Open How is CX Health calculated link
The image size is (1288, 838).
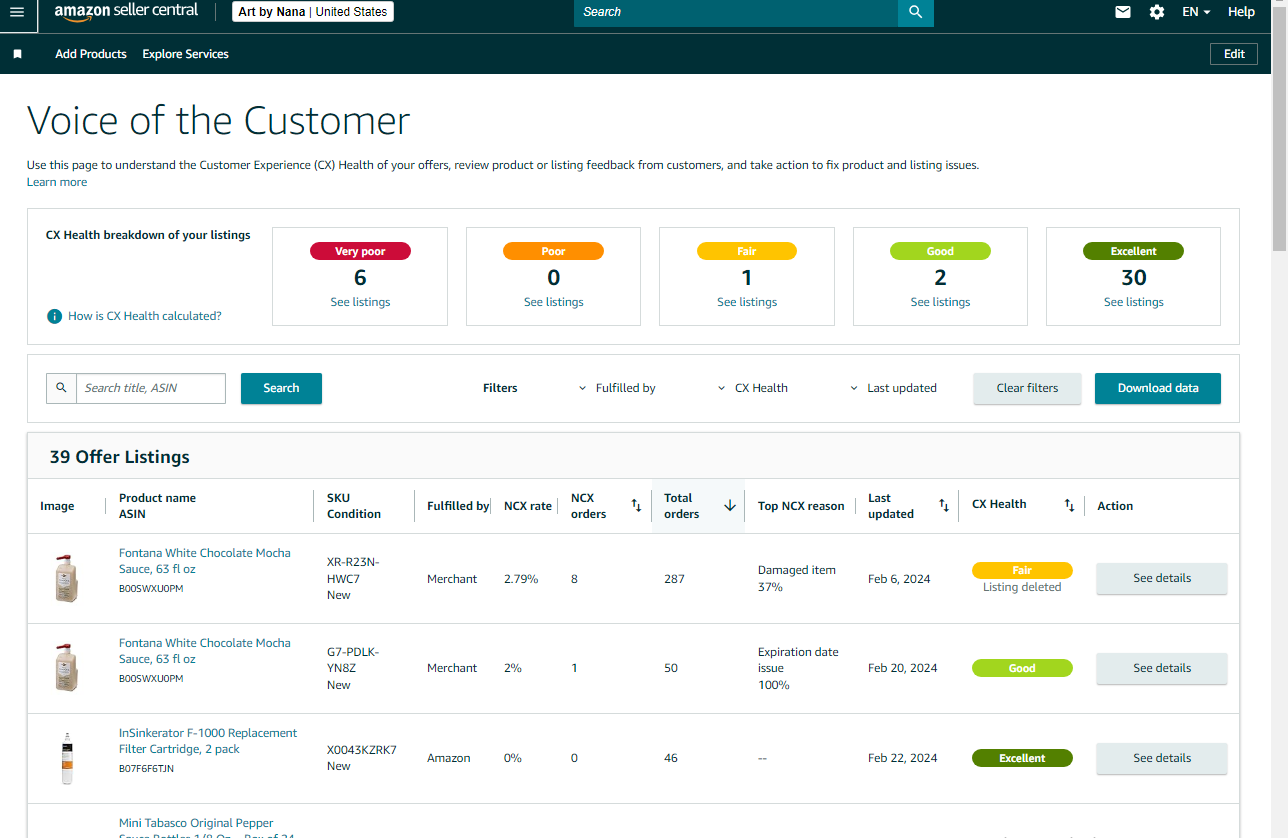pos(145,316)
